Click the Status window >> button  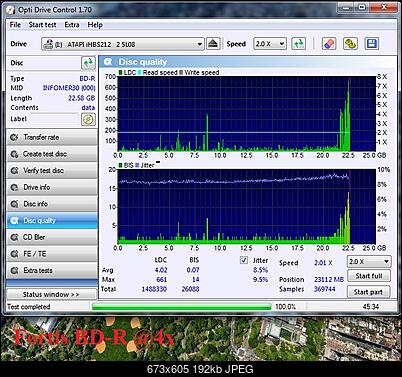[51, 294]
